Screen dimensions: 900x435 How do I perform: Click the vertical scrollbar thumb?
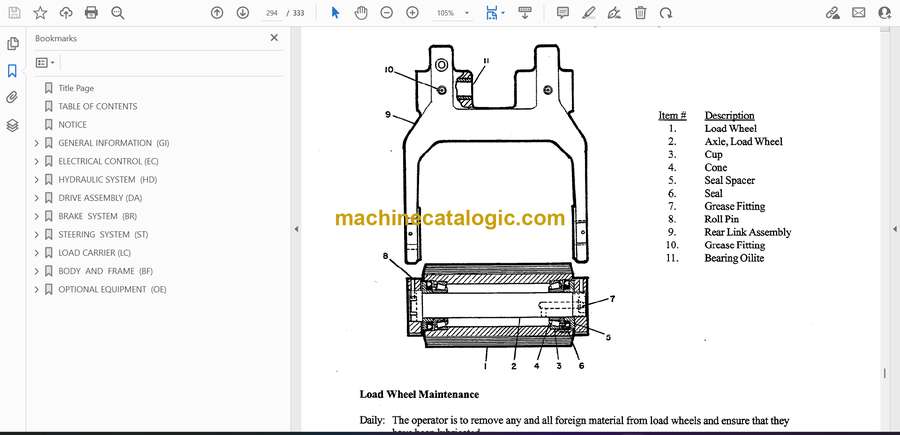885,373
